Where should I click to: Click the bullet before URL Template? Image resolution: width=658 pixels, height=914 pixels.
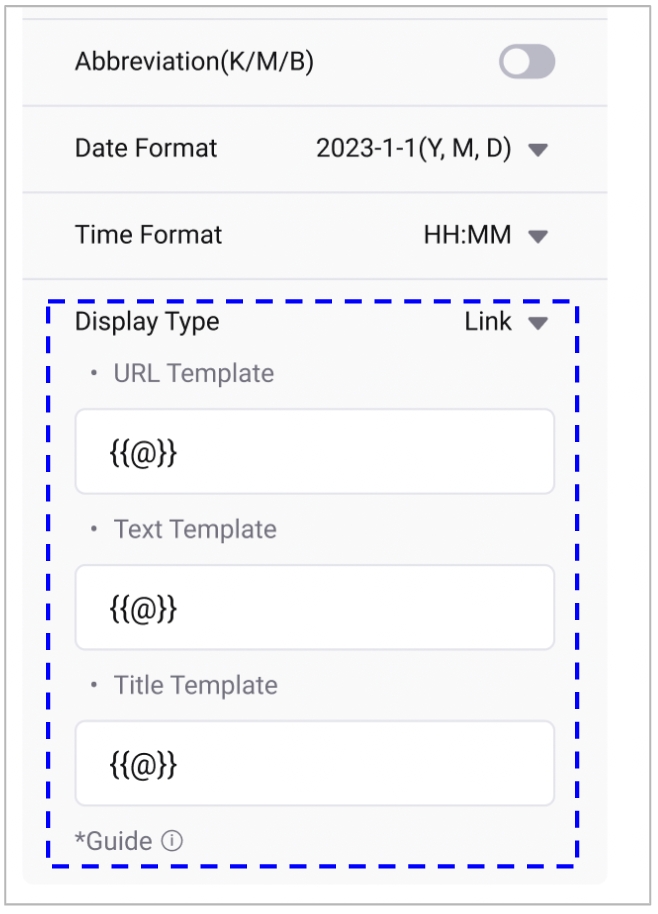pos(94,374)
